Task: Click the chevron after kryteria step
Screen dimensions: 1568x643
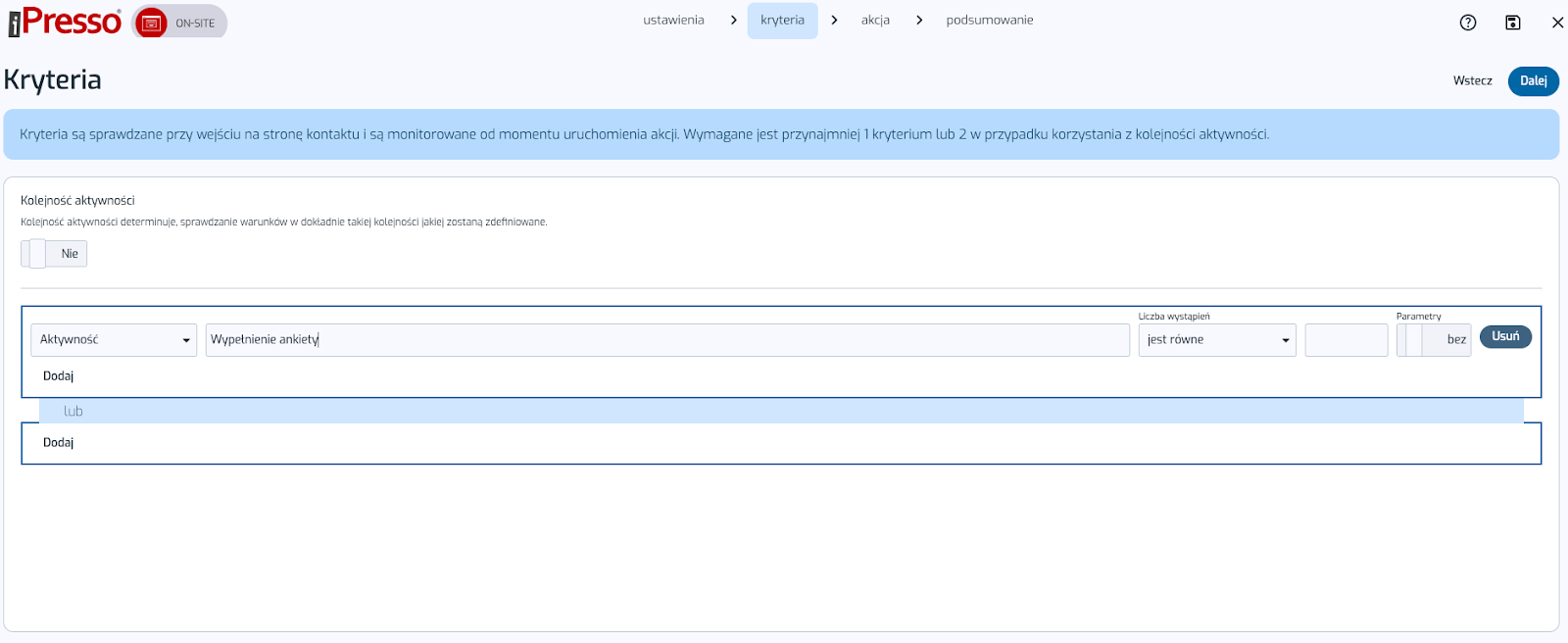Action: click(x=834, y=21)
